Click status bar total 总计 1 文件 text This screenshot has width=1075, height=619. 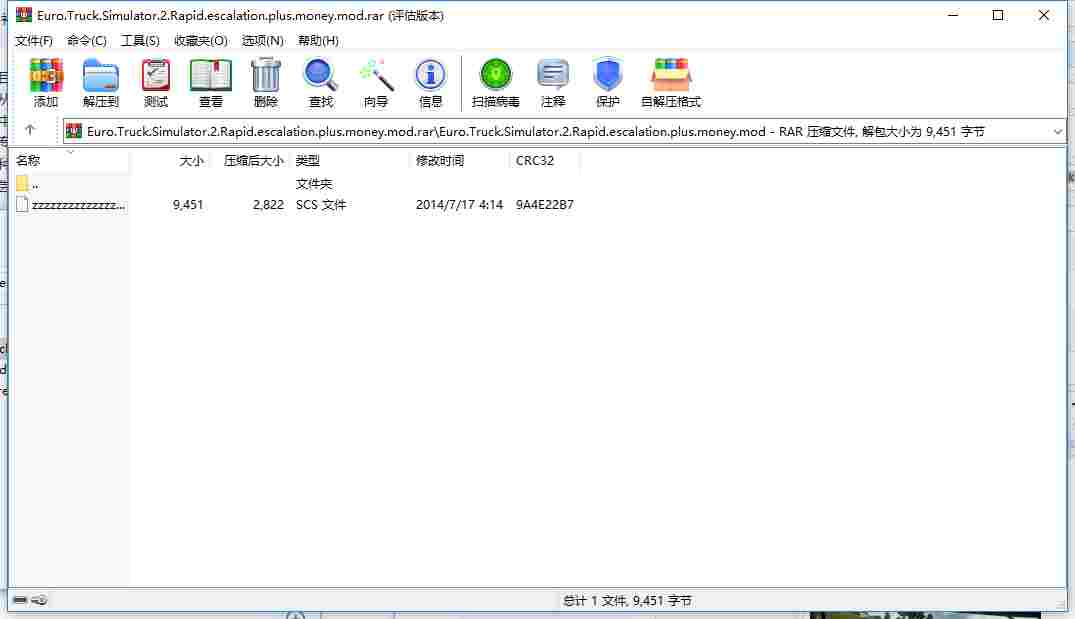coord(627,601)
